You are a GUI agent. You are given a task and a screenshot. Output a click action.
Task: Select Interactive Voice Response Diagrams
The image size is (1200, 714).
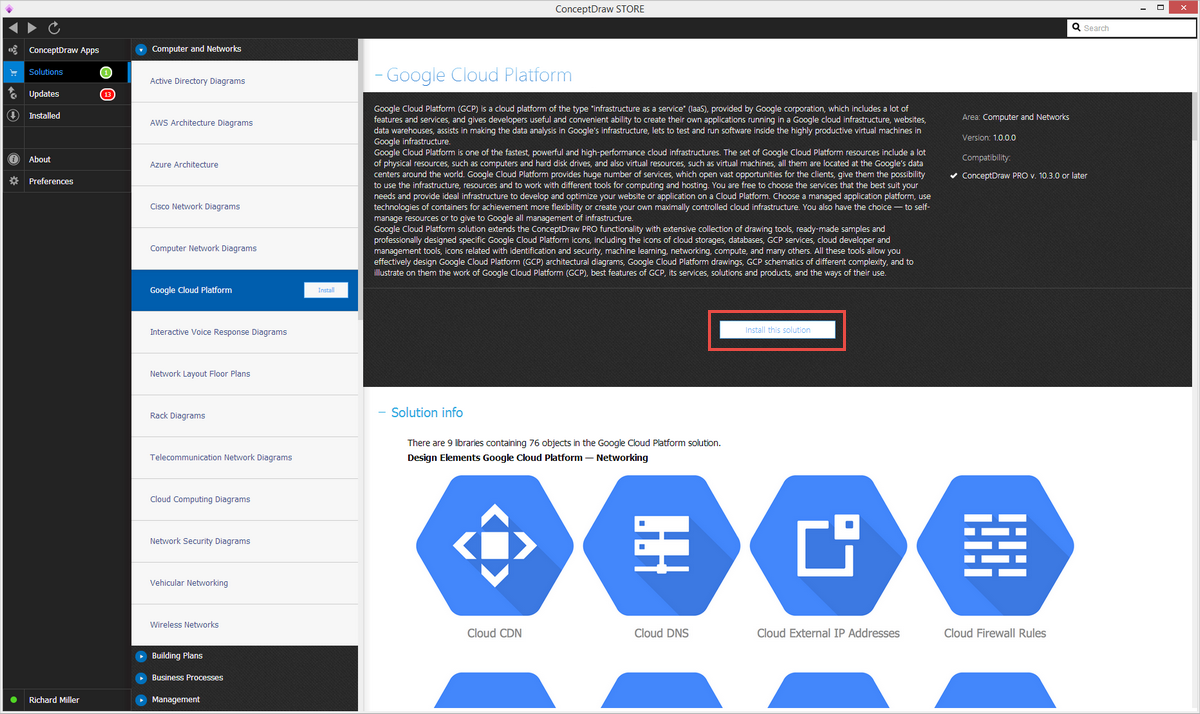[x=244, y=332]
